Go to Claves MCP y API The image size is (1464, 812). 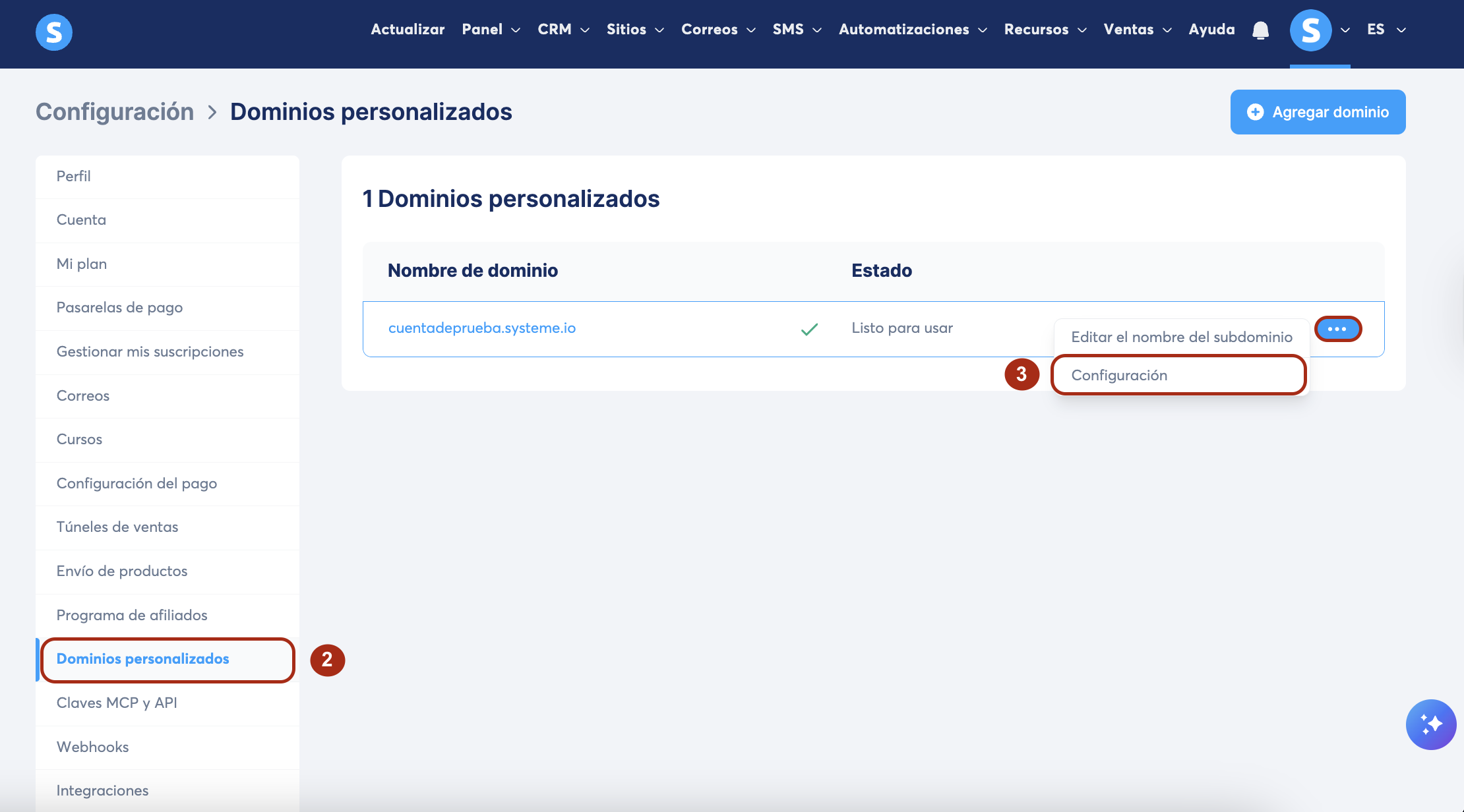(x=117, y=703)
